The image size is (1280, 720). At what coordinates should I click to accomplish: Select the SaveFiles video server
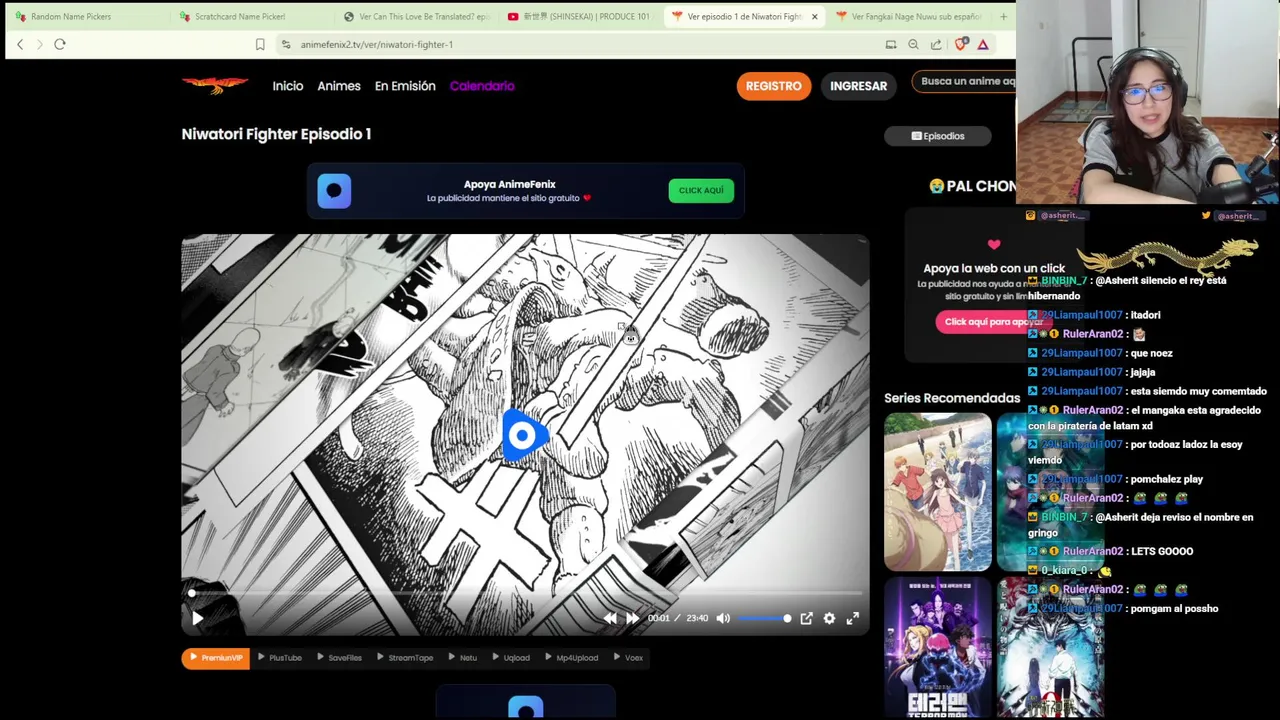coord(339,658)
